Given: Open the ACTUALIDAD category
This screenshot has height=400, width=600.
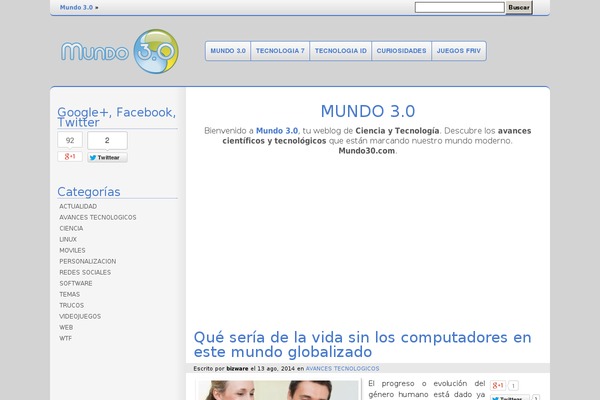Looking at the screenshot, I should pos(78,206).
